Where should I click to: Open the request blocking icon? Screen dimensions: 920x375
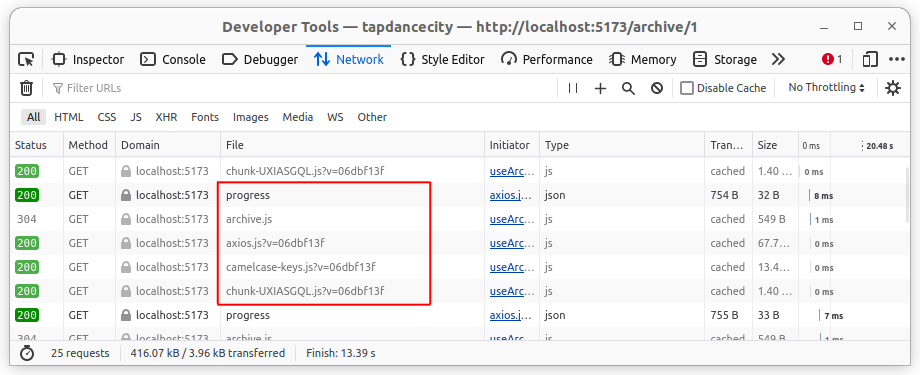tap(657, 88)
